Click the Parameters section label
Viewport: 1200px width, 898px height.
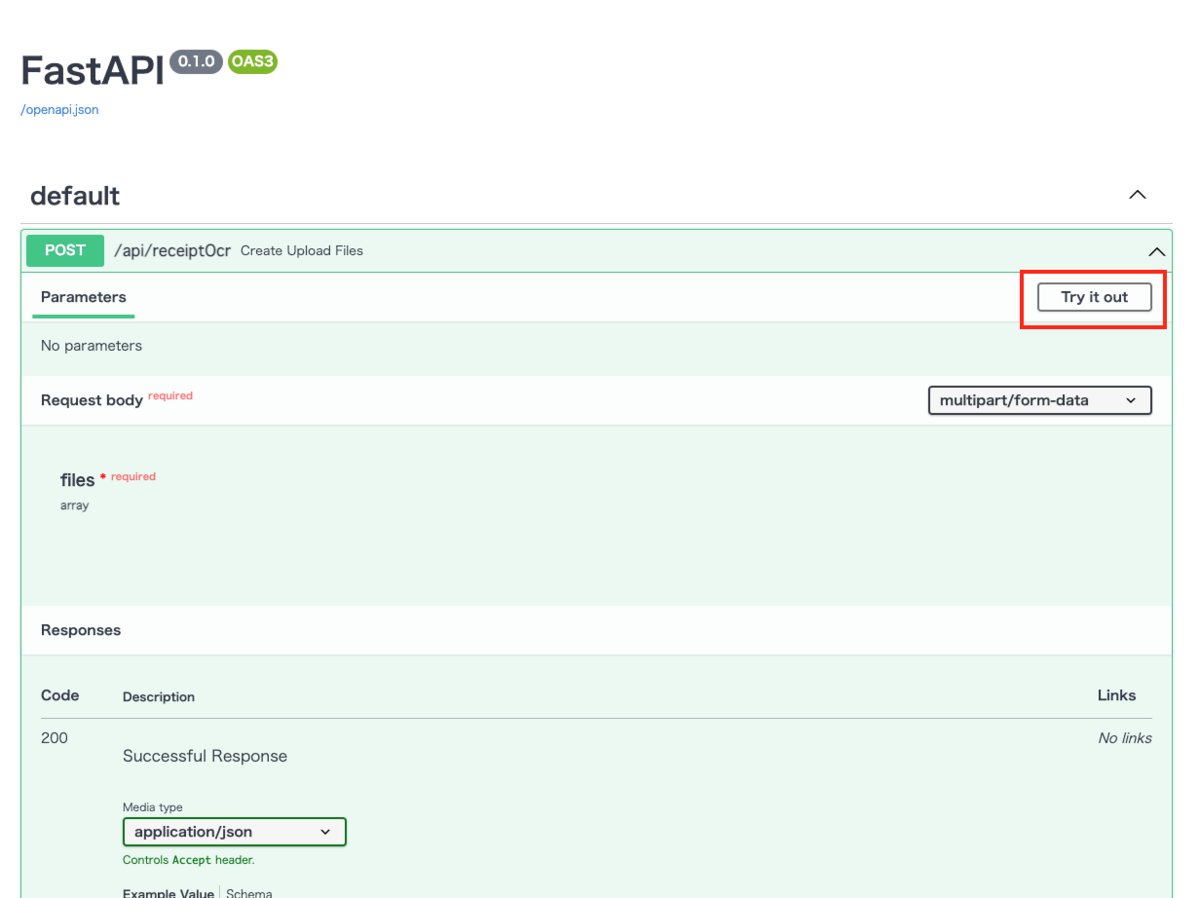point(83,297)
